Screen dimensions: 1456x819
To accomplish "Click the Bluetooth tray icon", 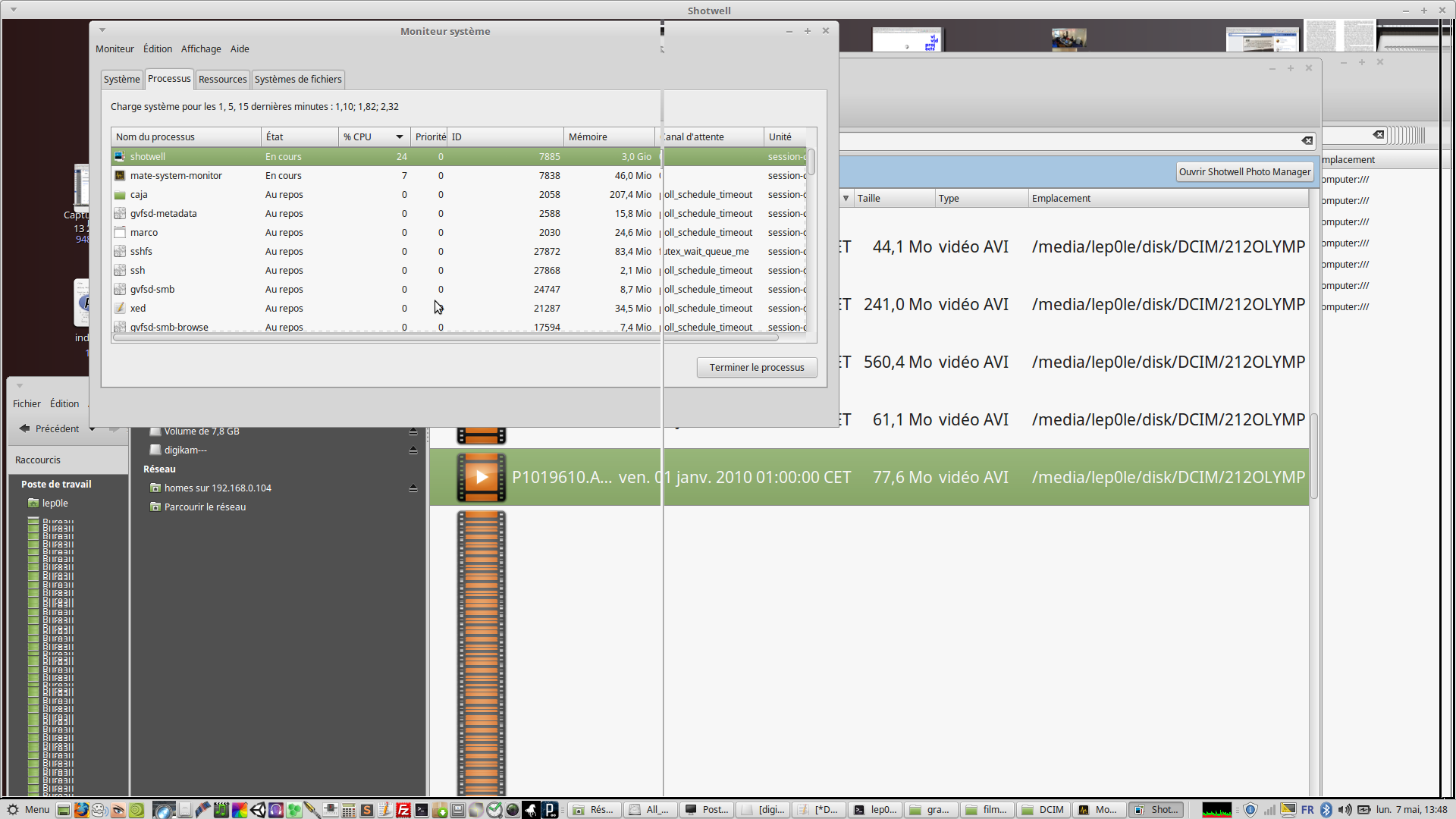I will coord(1326,810).
